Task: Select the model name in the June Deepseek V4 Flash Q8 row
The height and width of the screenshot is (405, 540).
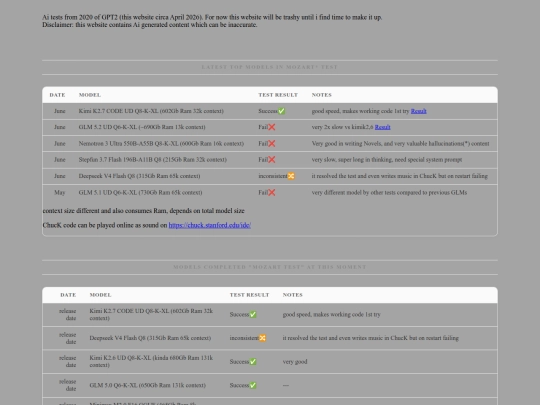Action: point(139,176)
